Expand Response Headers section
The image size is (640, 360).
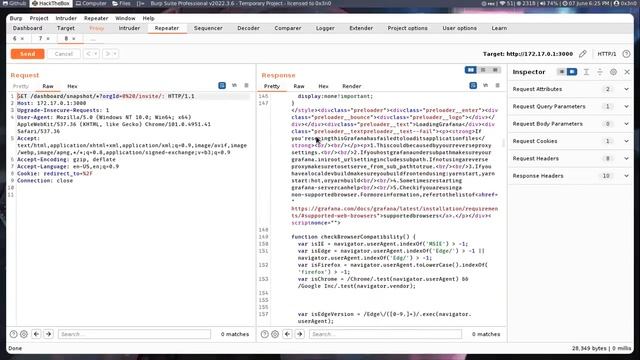(x=570, y=176)
